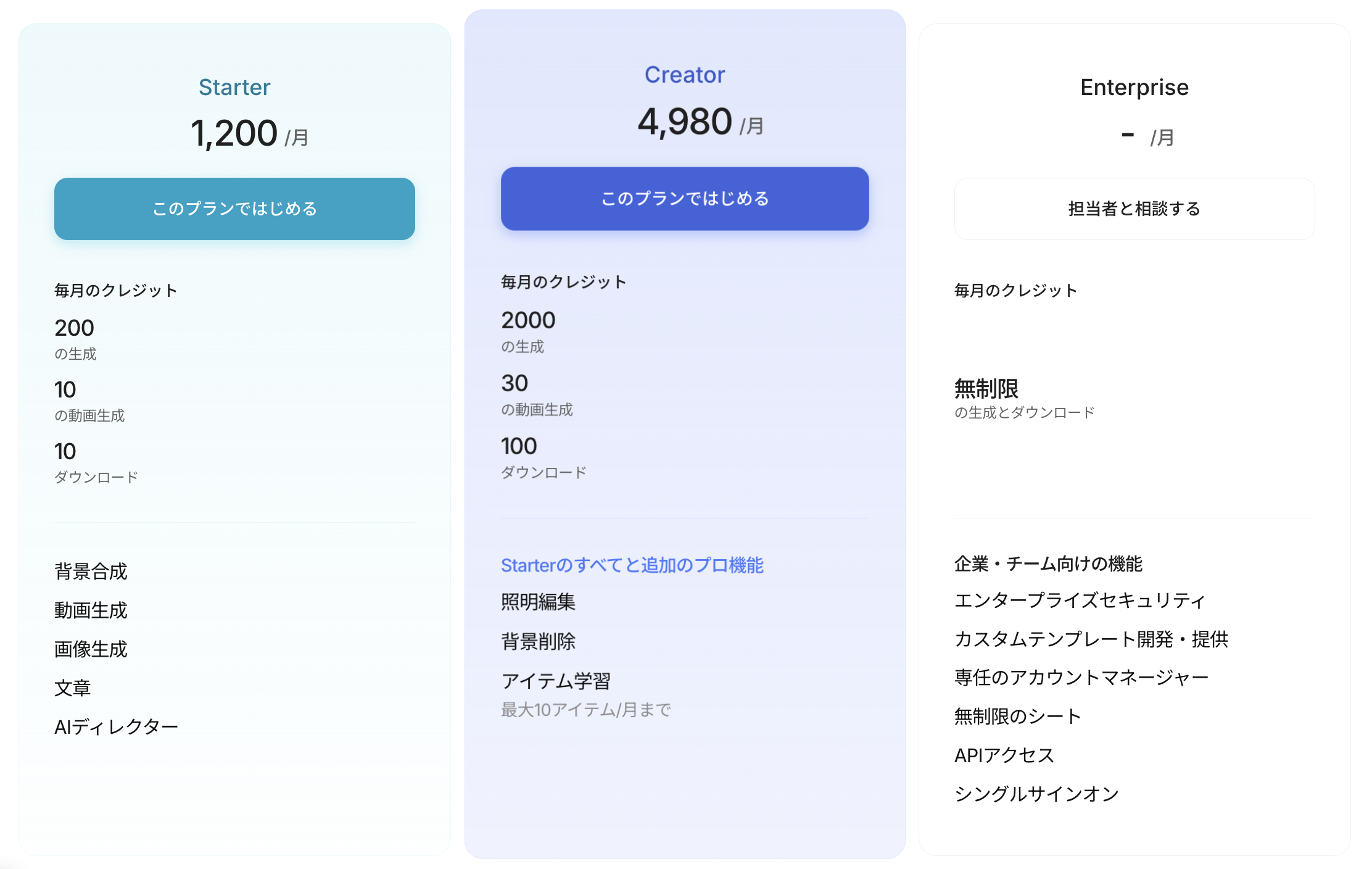
Task: Select the Creator plan title
Action: [685, 75]
